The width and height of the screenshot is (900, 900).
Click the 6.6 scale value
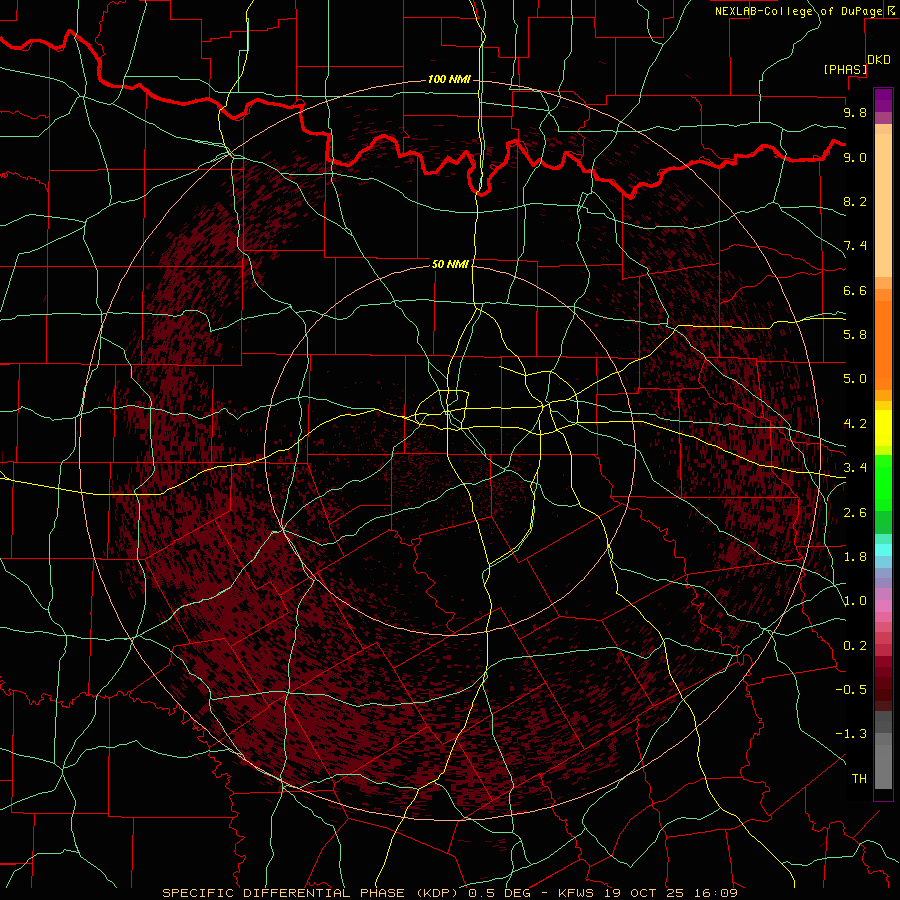pos(855,290)
